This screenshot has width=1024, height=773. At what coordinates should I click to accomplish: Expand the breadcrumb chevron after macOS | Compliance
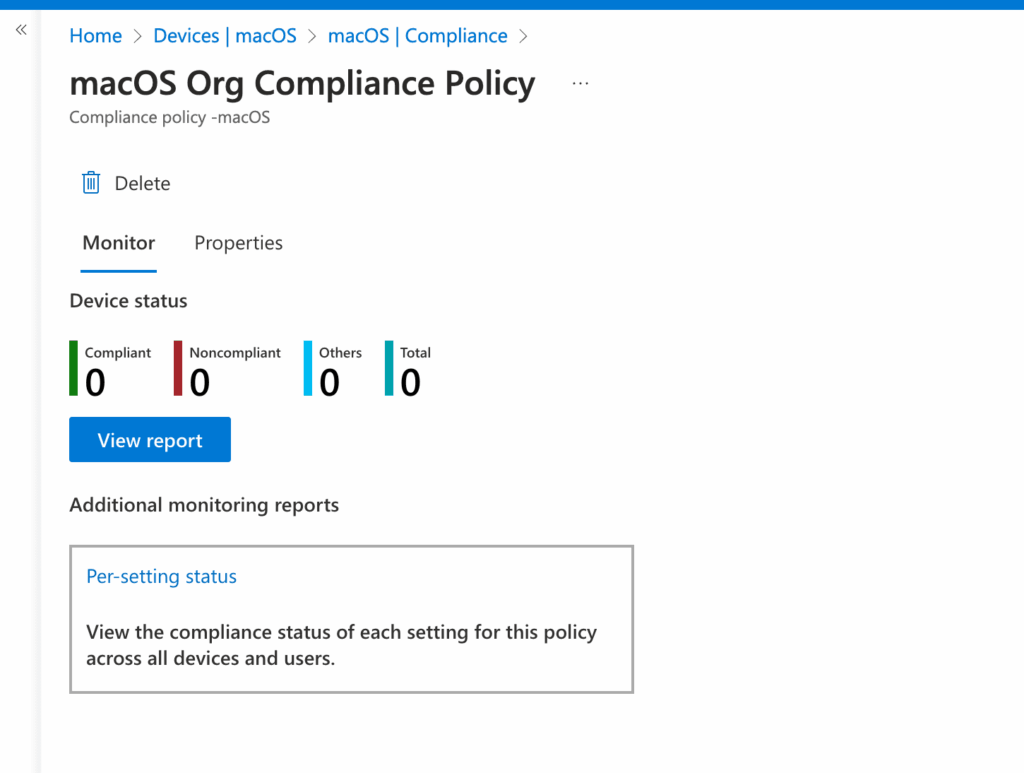point(523,36)
